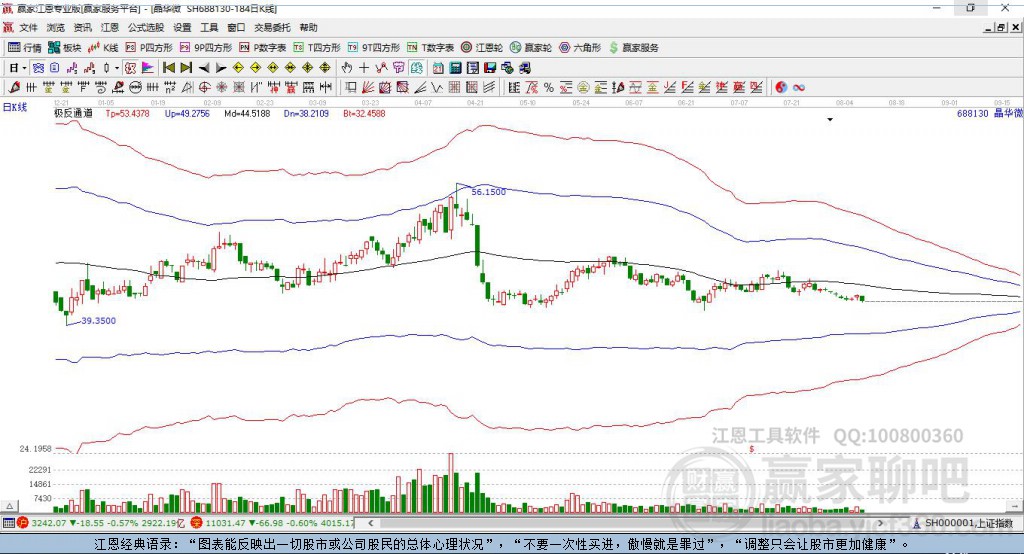Click horizontal scrollbar left arrow
The width and height of the screenshot is (1024, 554).
click(370, 523)
